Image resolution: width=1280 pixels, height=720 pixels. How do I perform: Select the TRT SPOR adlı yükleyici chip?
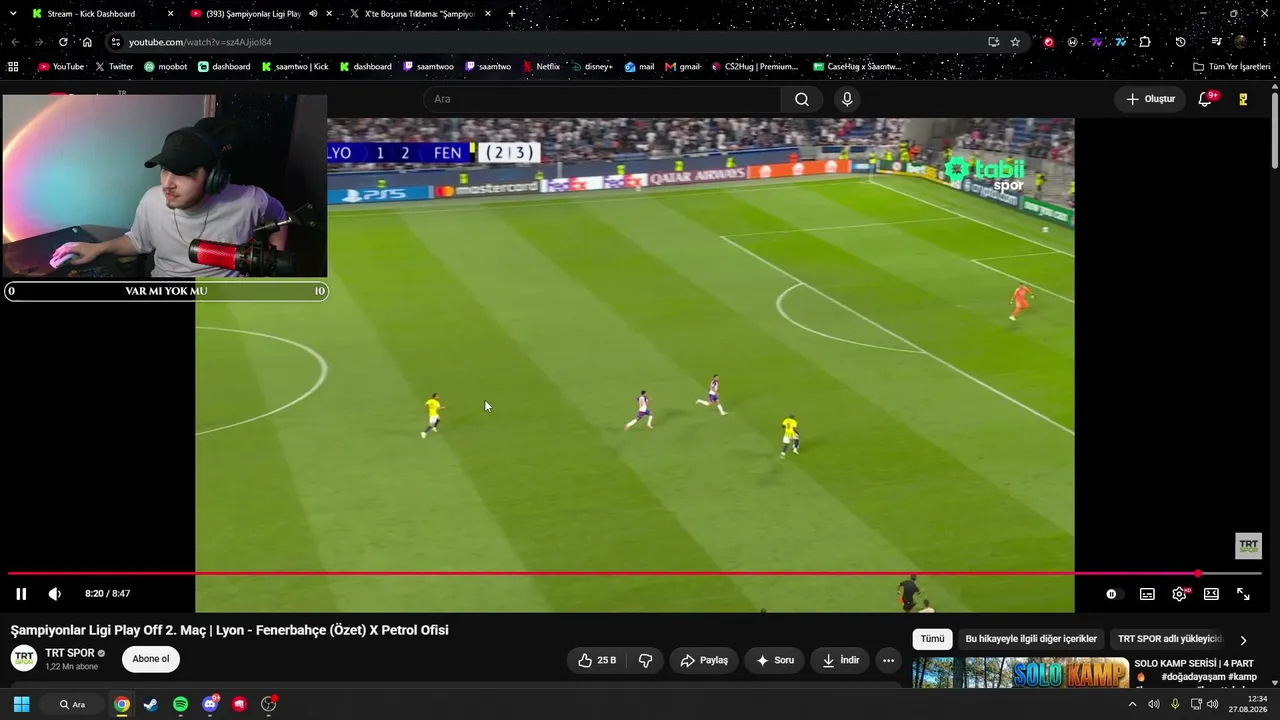tap(1169, 639)
